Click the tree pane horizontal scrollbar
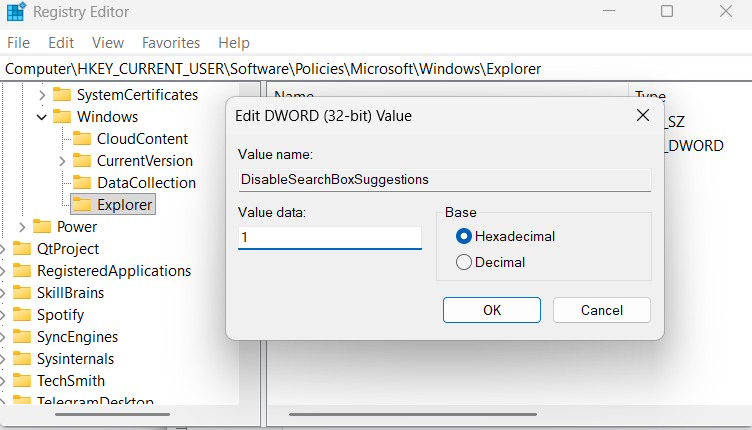The image size is (752, 430). (x=112, y=414)
